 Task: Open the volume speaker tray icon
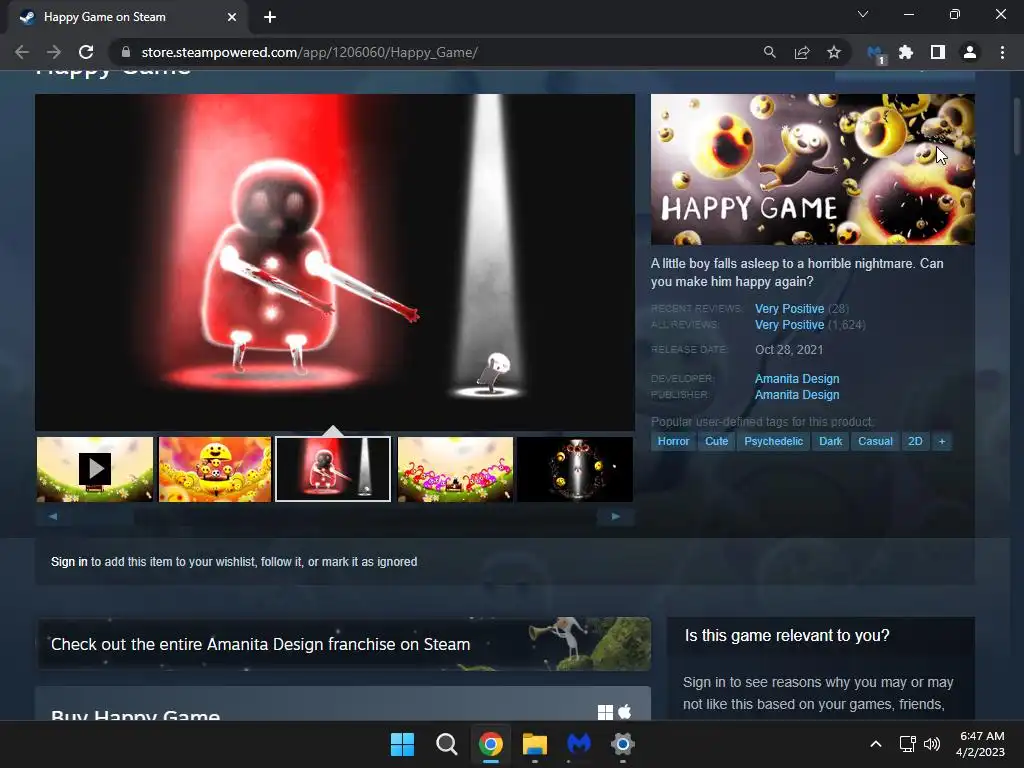pyautogui.click(x=932, y=744)
